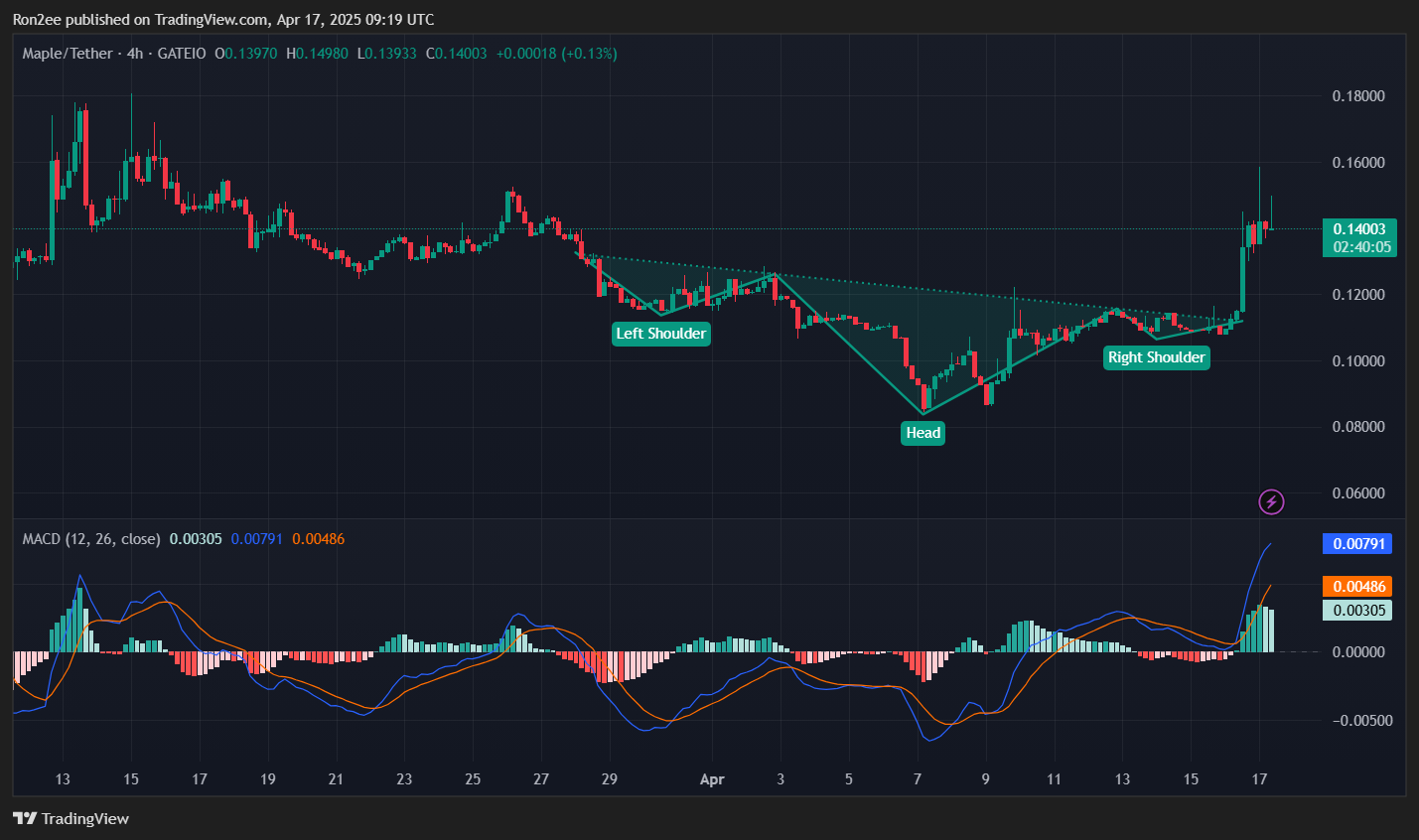The width and height of the screenshot is (1419, 840).
Task: Click the blue MACD signal value 0.00791
Action: coord(1357,543)
